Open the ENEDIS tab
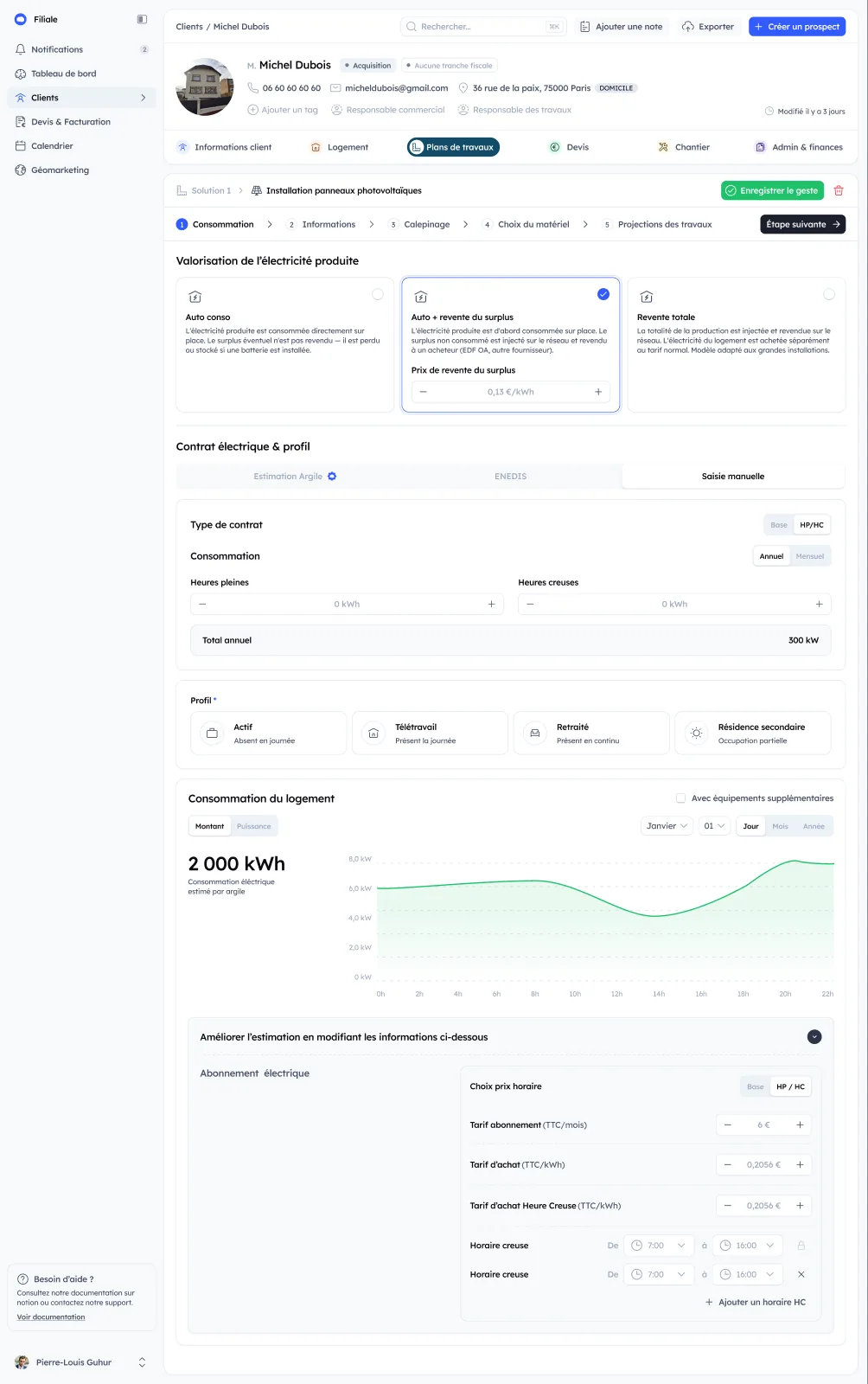Viewport: 868px width, 1384px height. [x=511, y=477]
